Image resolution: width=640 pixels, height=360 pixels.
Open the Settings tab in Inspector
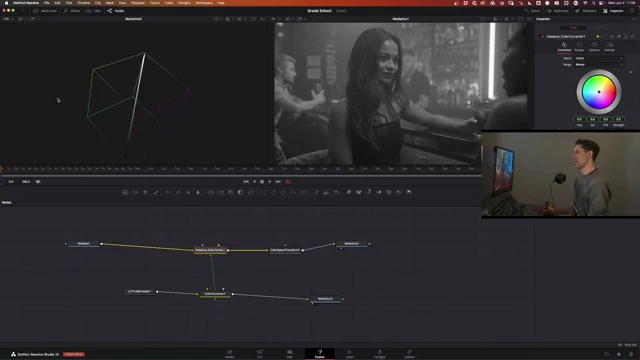coord(609,47)
